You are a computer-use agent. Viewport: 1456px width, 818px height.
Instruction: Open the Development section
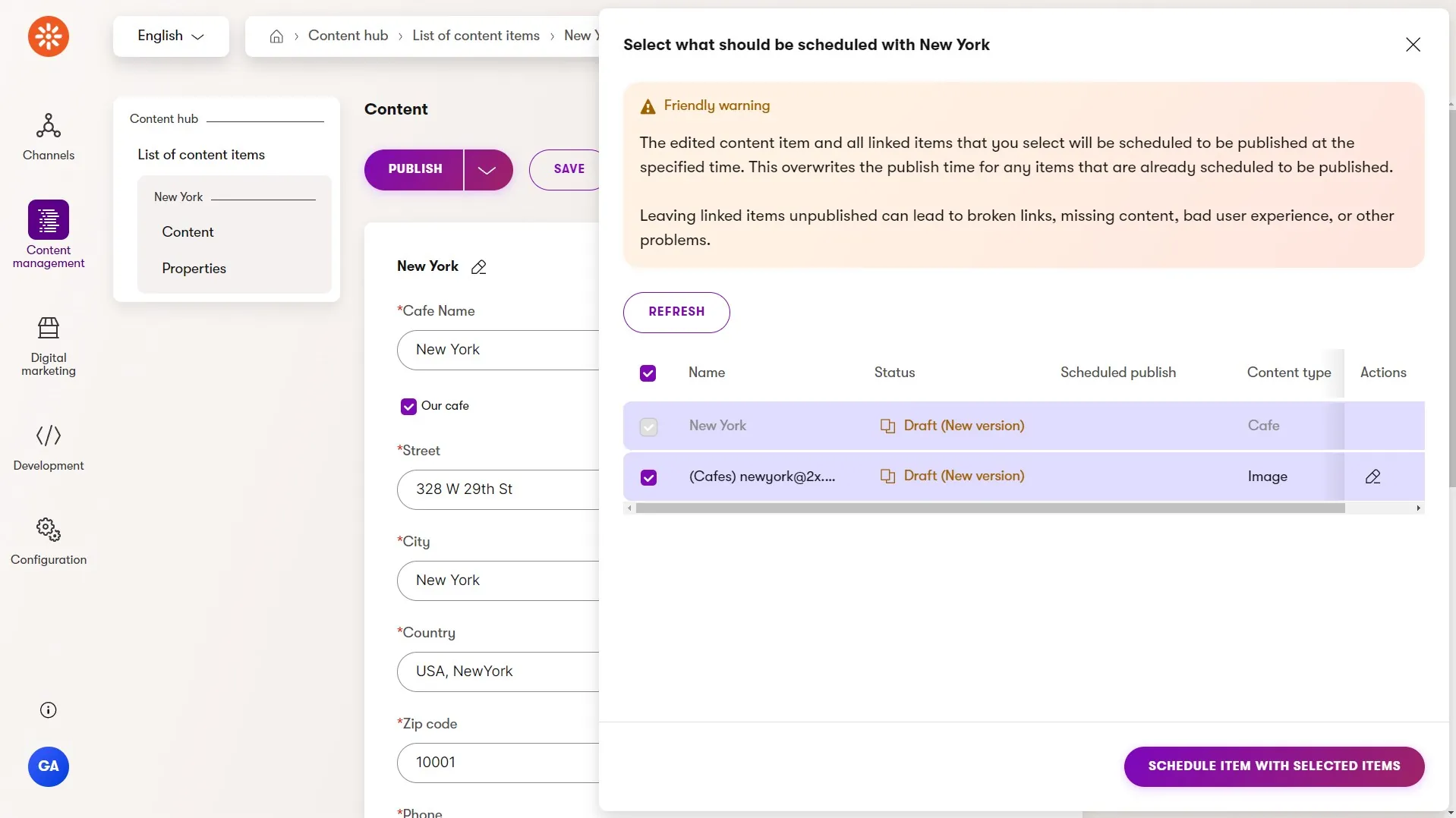pyautogui.click(x=49, y=448)
